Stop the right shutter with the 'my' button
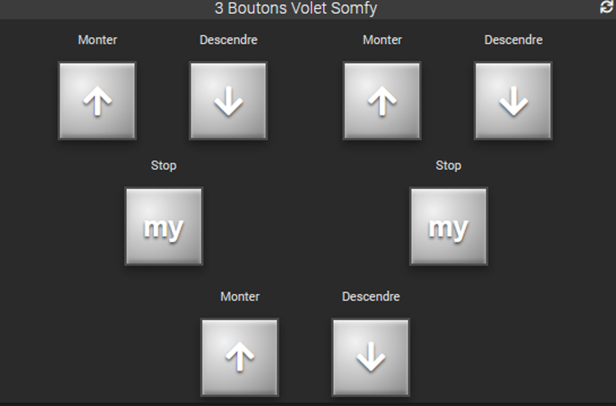 point(448,227)
